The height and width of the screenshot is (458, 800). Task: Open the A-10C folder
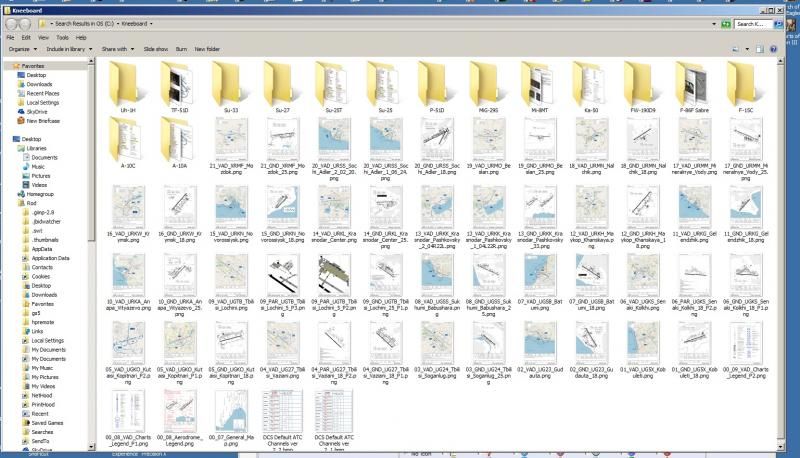tap(128, 142)
